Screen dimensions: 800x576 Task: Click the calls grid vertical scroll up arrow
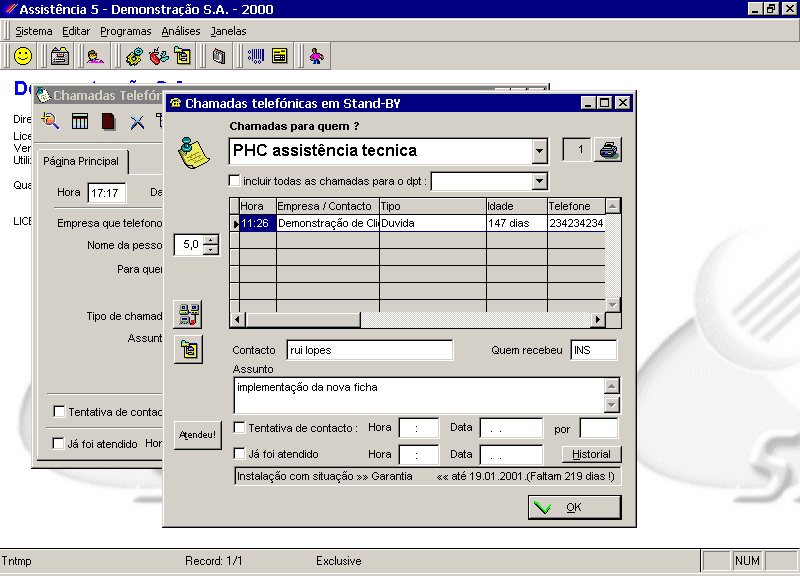(613, 206)
